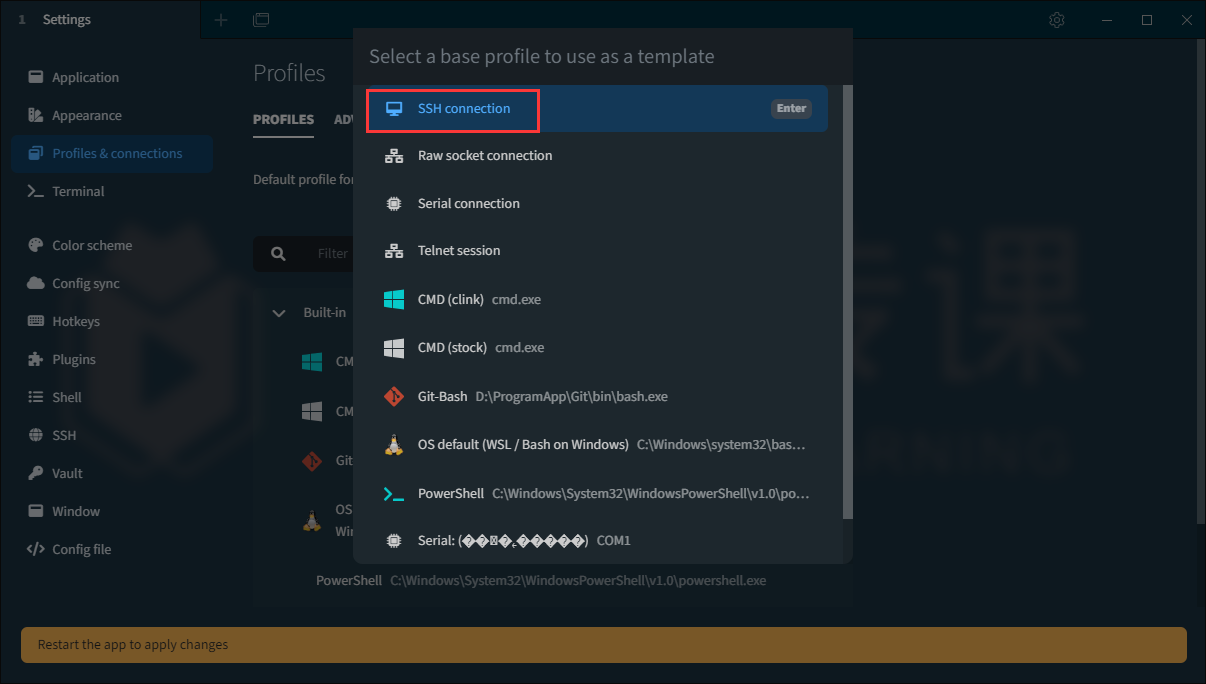
Task: Click the Config sync cloud icon
Action: point(35,283)
